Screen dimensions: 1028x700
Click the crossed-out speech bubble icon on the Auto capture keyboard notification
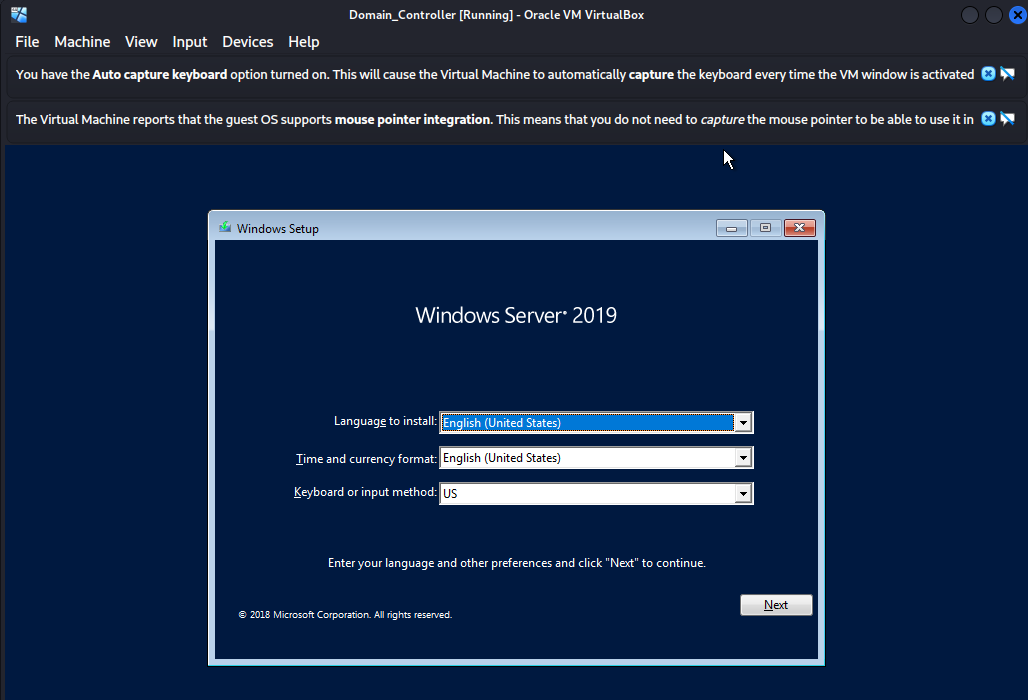click(x=1008, y=74)
